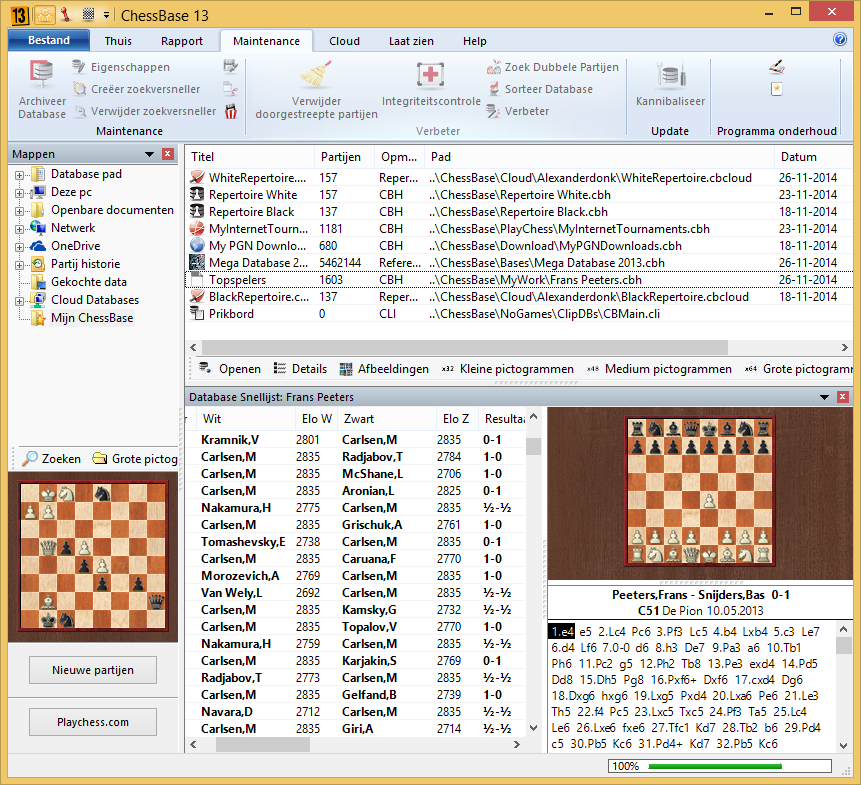Open Eigenschappen in Maintenance ribbon
The width and height of the screenshot is (861, 785).
pyautogui.click(x=121, y=67)
